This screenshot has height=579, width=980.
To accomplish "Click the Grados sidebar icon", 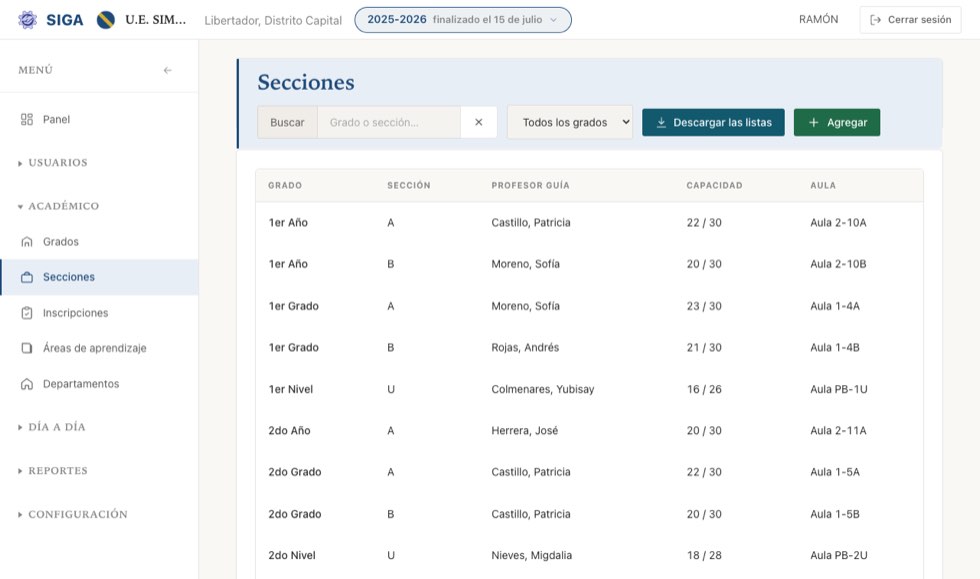I will tap(27, 242).
